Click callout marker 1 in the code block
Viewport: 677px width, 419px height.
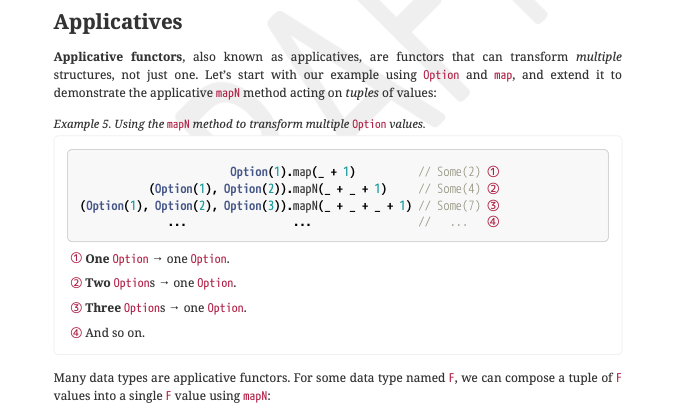tap(492, 171)
